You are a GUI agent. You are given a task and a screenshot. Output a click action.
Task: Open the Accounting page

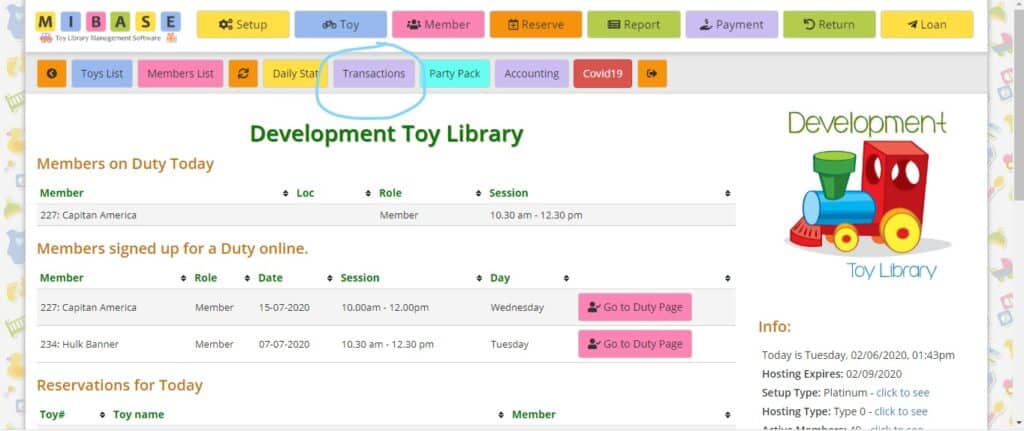pyautogui.click(x=532, y=74)
